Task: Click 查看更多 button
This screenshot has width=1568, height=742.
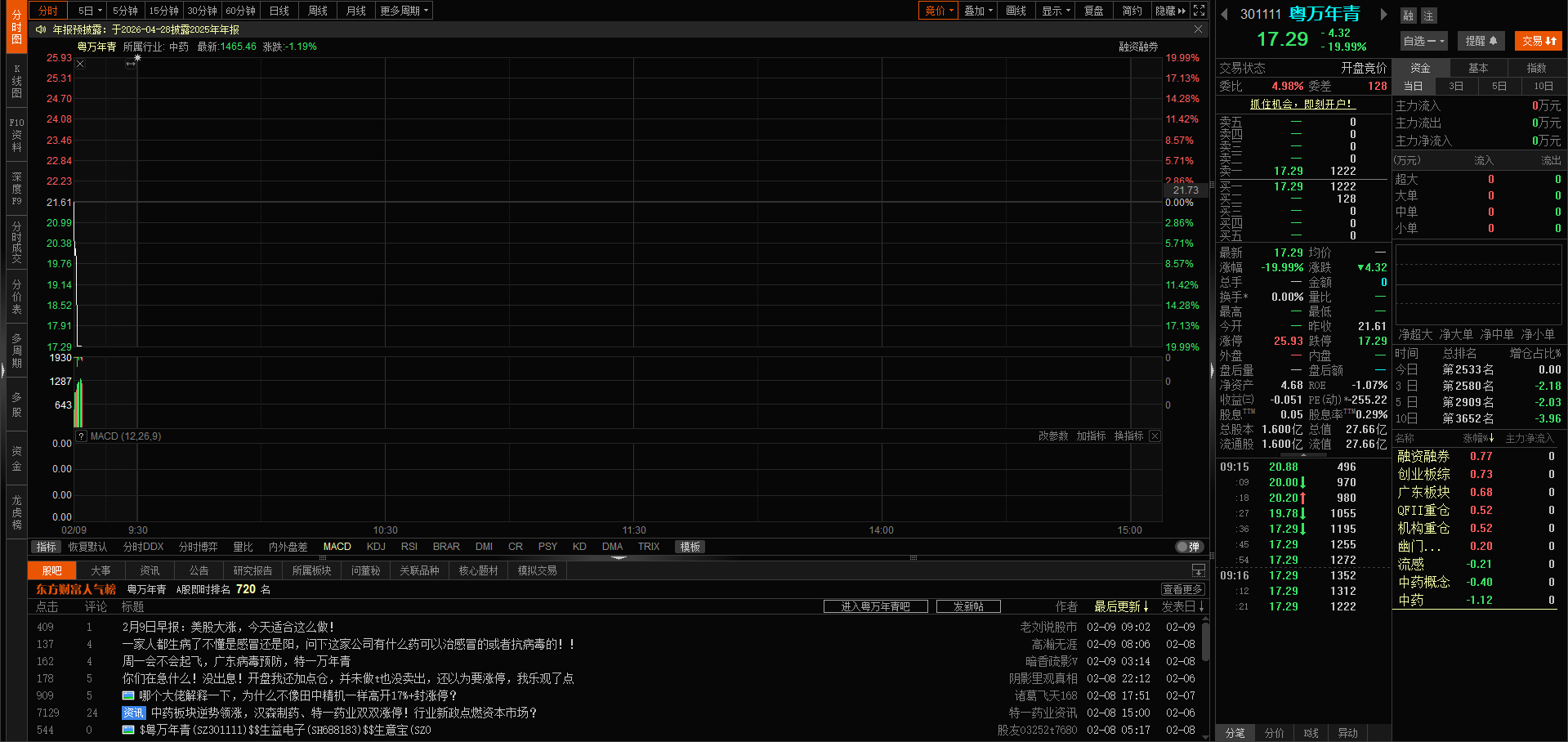Action: tap(1182, 589)
